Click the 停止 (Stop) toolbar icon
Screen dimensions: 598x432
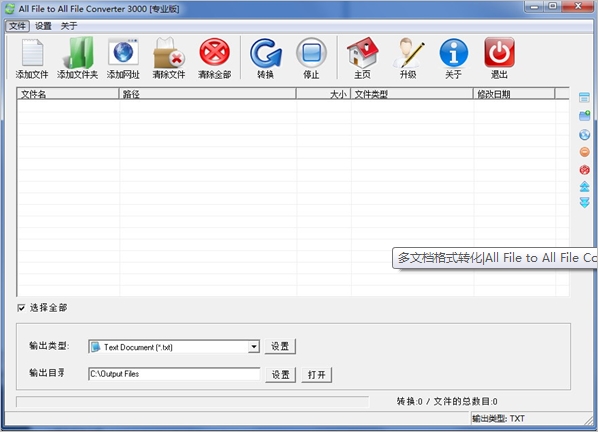[x=311, y=58]
